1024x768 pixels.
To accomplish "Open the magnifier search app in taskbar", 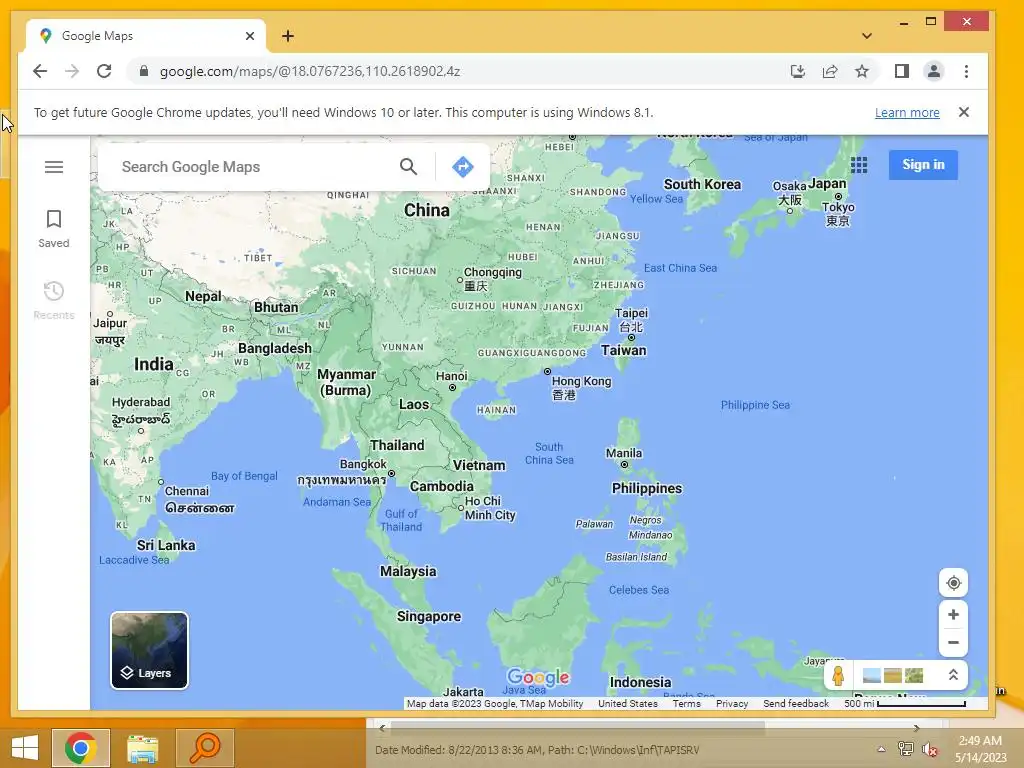I will [204, 748].
